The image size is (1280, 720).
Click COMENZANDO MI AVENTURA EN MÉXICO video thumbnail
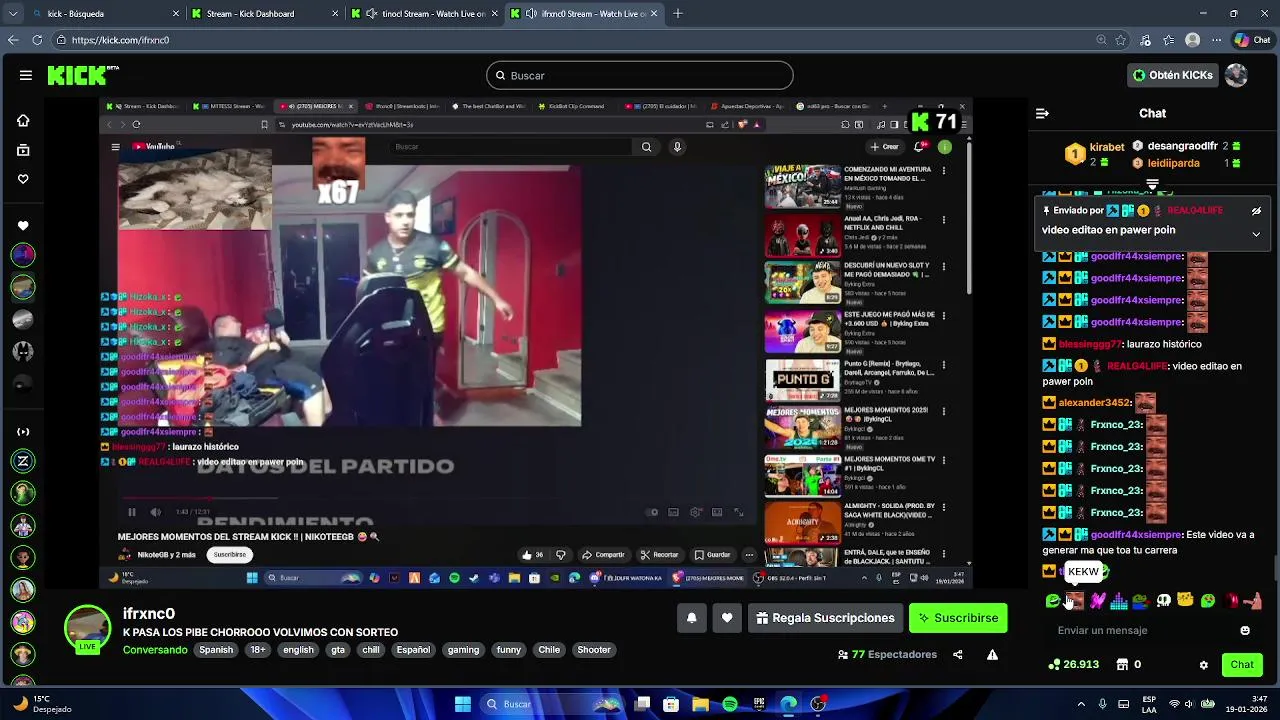[x=803, y=186]
